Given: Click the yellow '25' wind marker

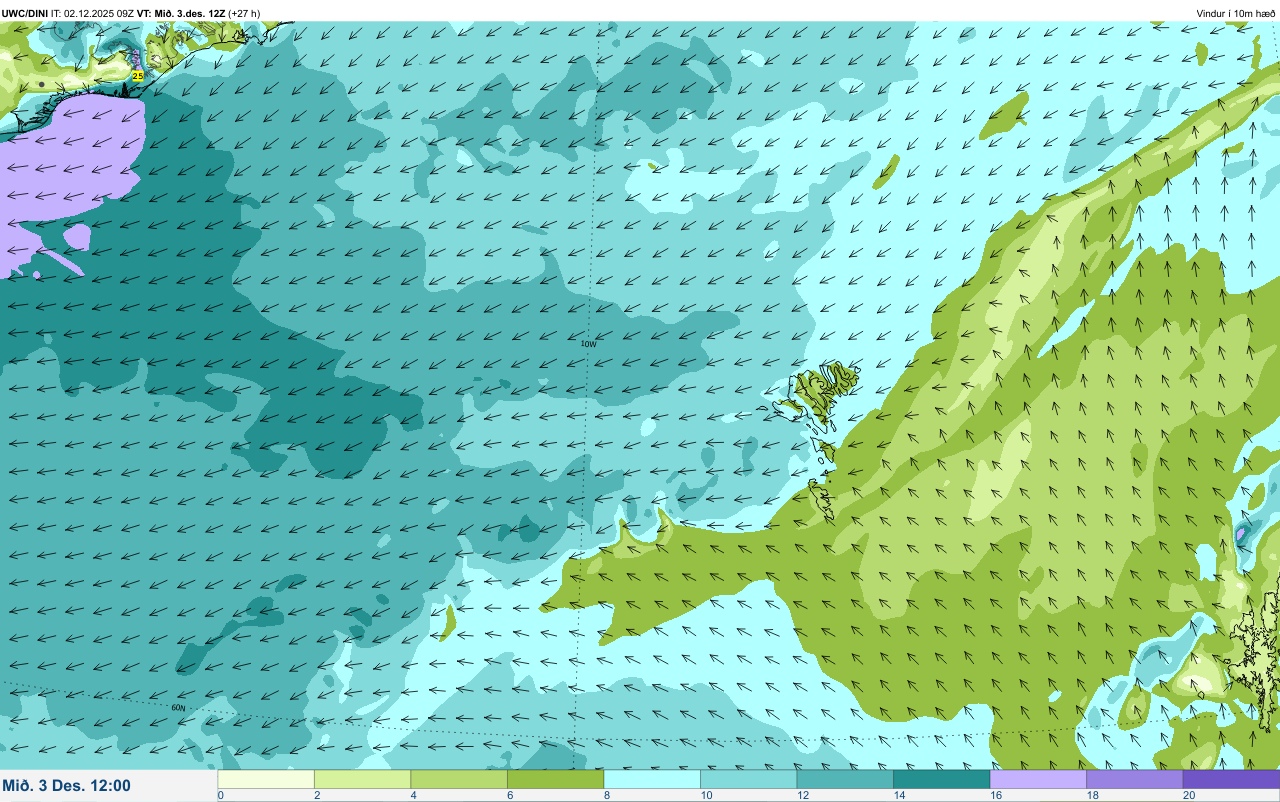Looking at the screenshot, I should (138, 75).
